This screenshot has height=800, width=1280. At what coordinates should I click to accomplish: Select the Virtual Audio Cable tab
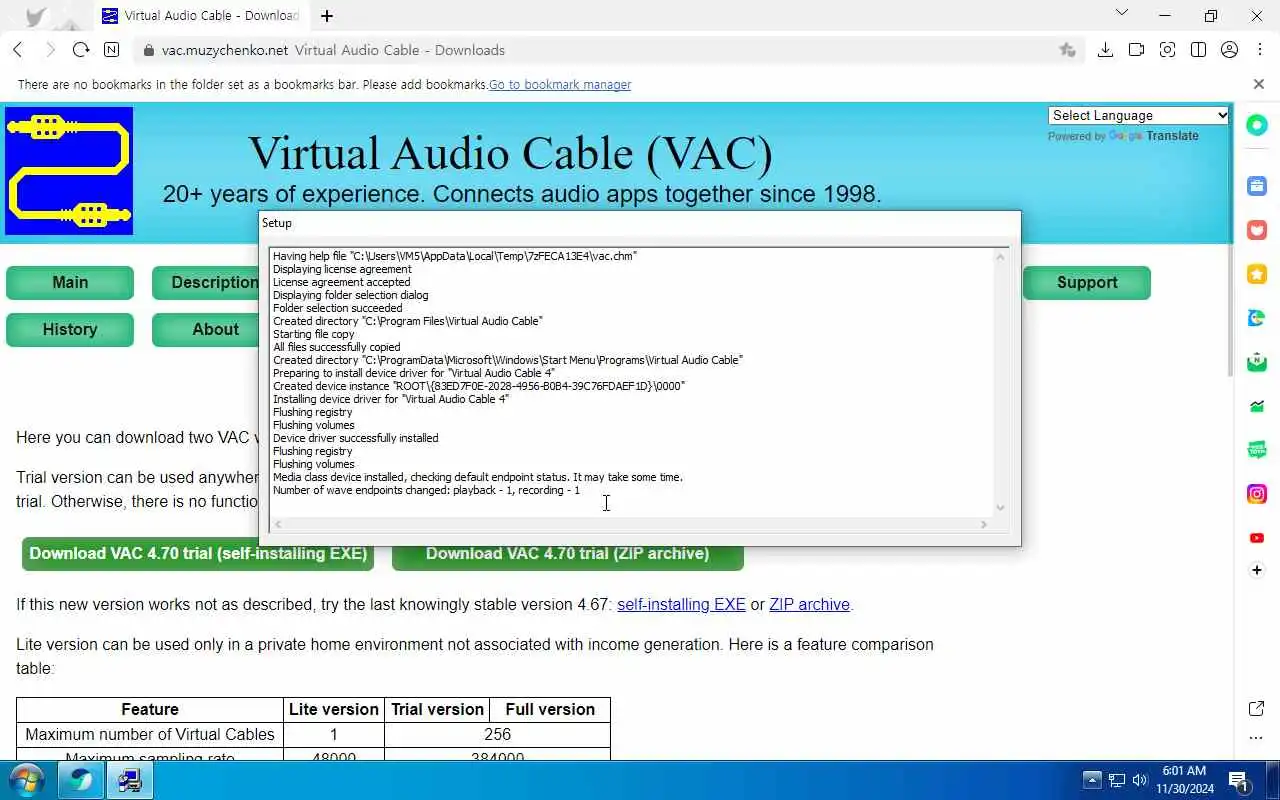click(x=199, y=16)
